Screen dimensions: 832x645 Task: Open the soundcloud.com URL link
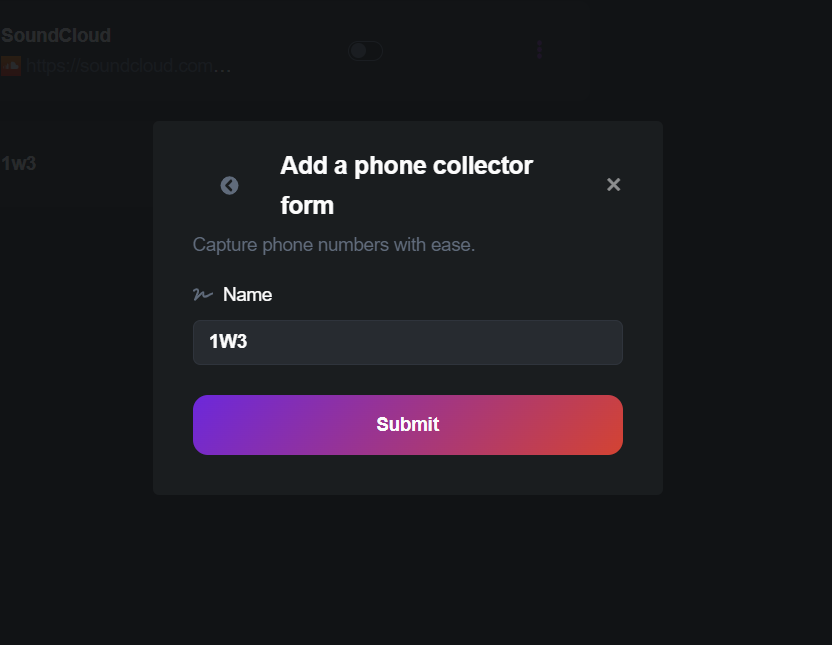[129, 66]
